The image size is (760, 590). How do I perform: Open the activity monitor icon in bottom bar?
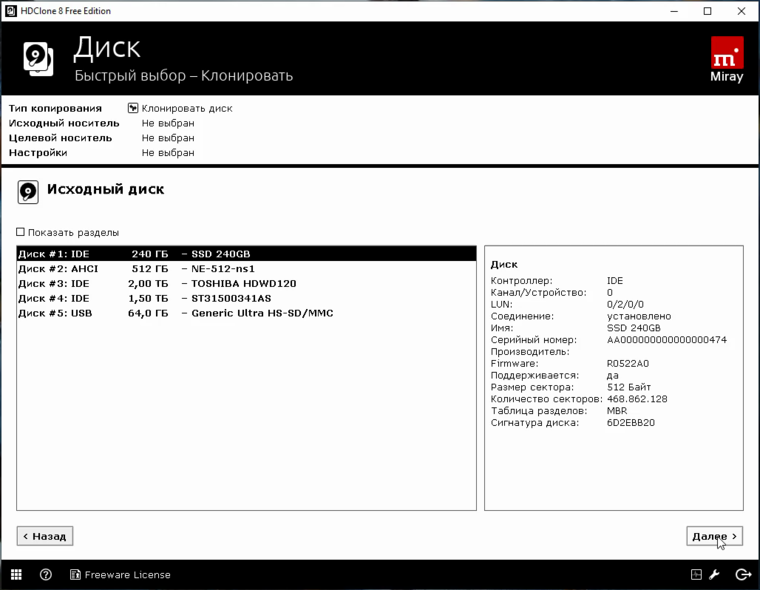click(x=696, y=574)
